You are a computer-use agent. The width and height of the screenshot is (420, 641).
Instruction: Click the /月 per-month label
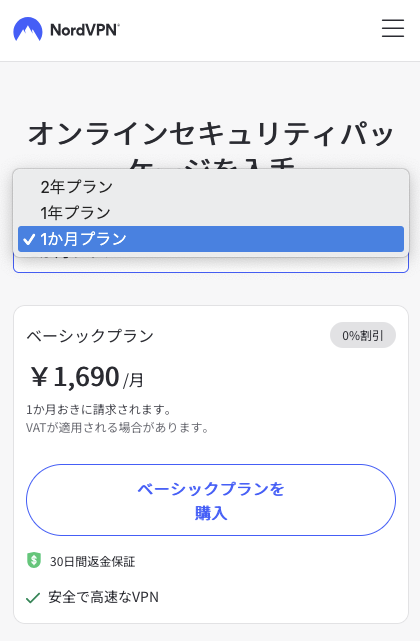[133, 380]
